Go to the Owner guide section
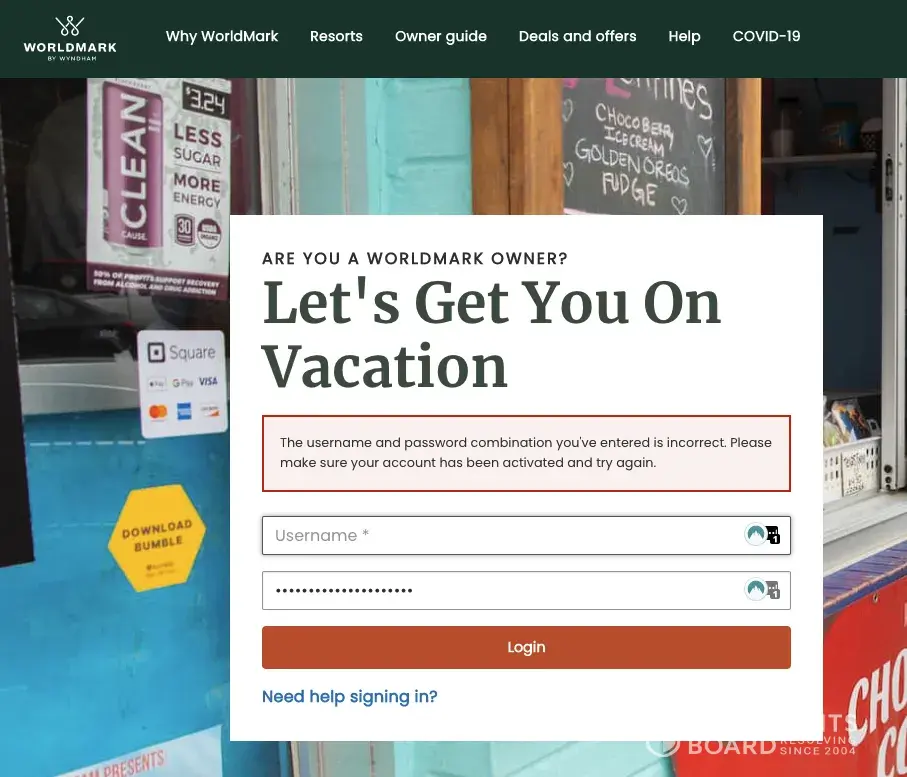 pyautogui.click(x=441, y=36)
